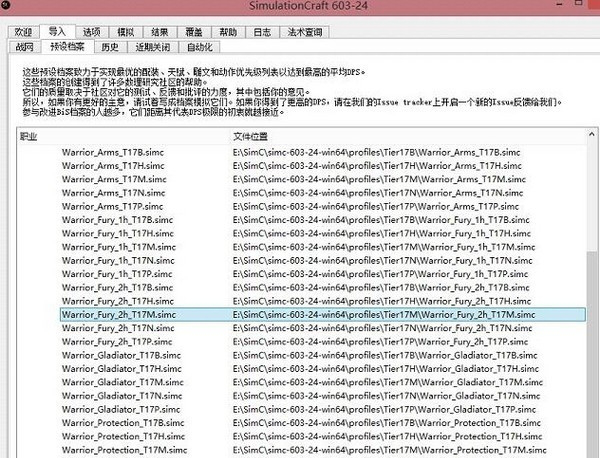This screenshot has width=600, height=476.
Task: Click the scrollbar up arrow of the profile list
Action: (x=592, y=134)
